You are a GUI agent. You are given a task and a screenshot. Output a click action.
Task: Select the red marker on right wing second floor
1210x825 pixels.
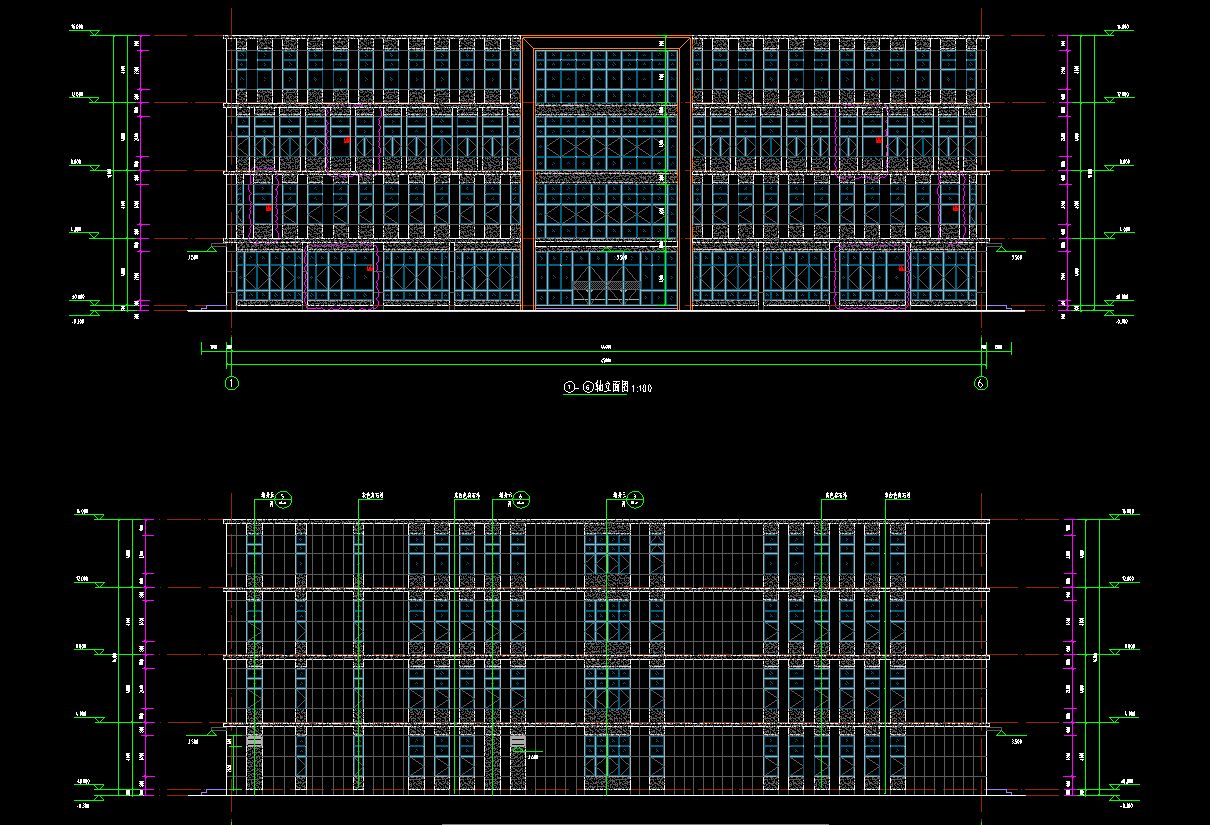click(956, 209)
